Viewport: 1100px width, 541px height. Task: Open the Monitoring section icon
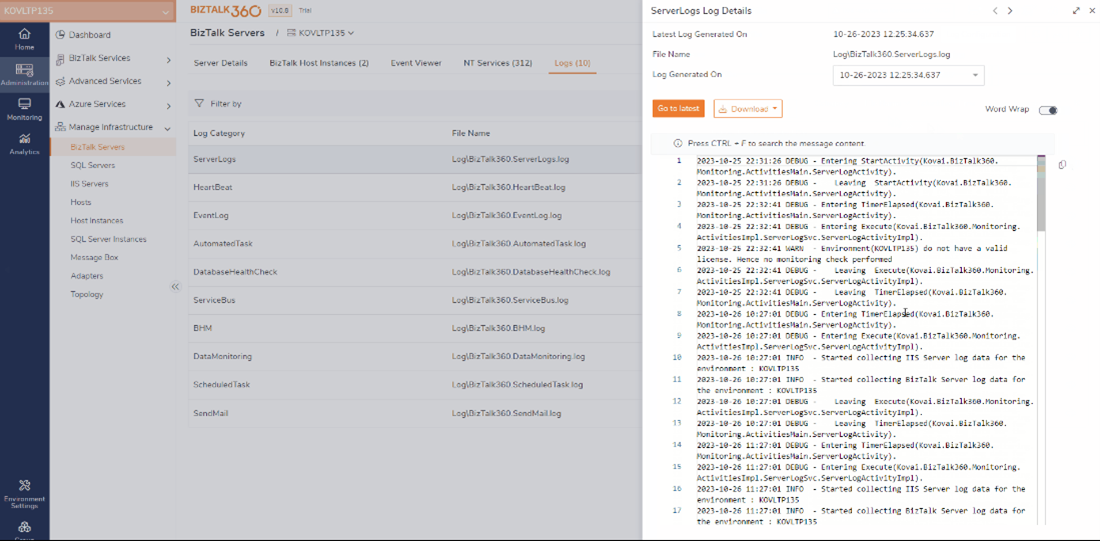[25, 104]
